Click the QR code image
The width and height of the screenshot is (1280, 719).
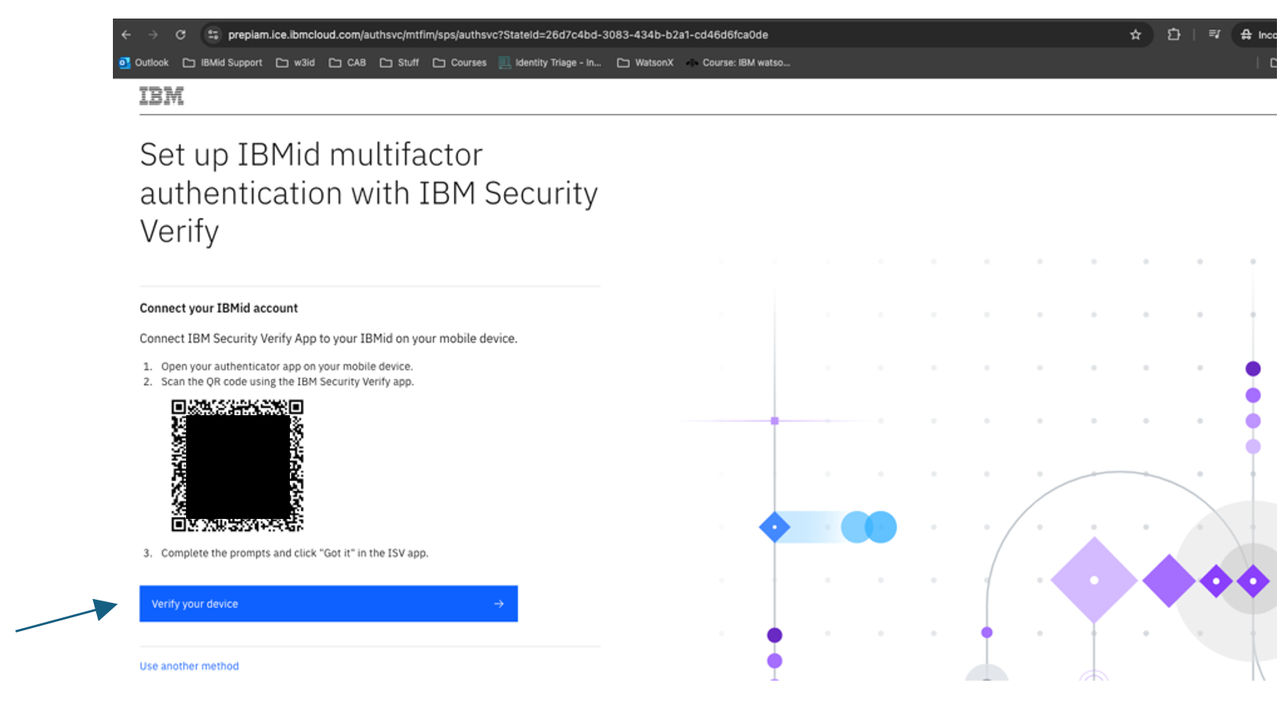pyautogui.click(x=237, y=465)
